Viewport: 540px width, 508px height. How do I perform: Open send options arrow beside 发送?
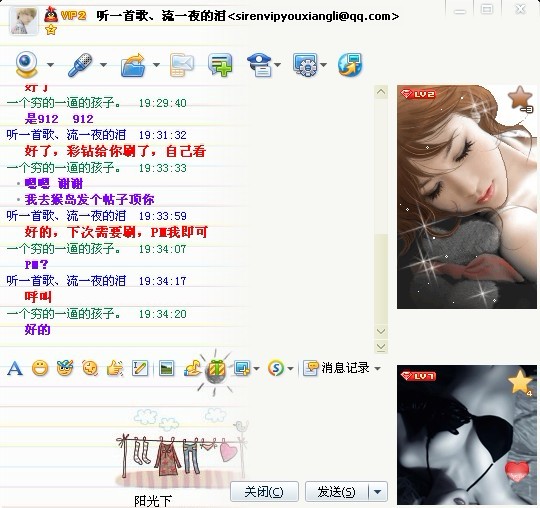pyautogui.click(x=378, y=491)
